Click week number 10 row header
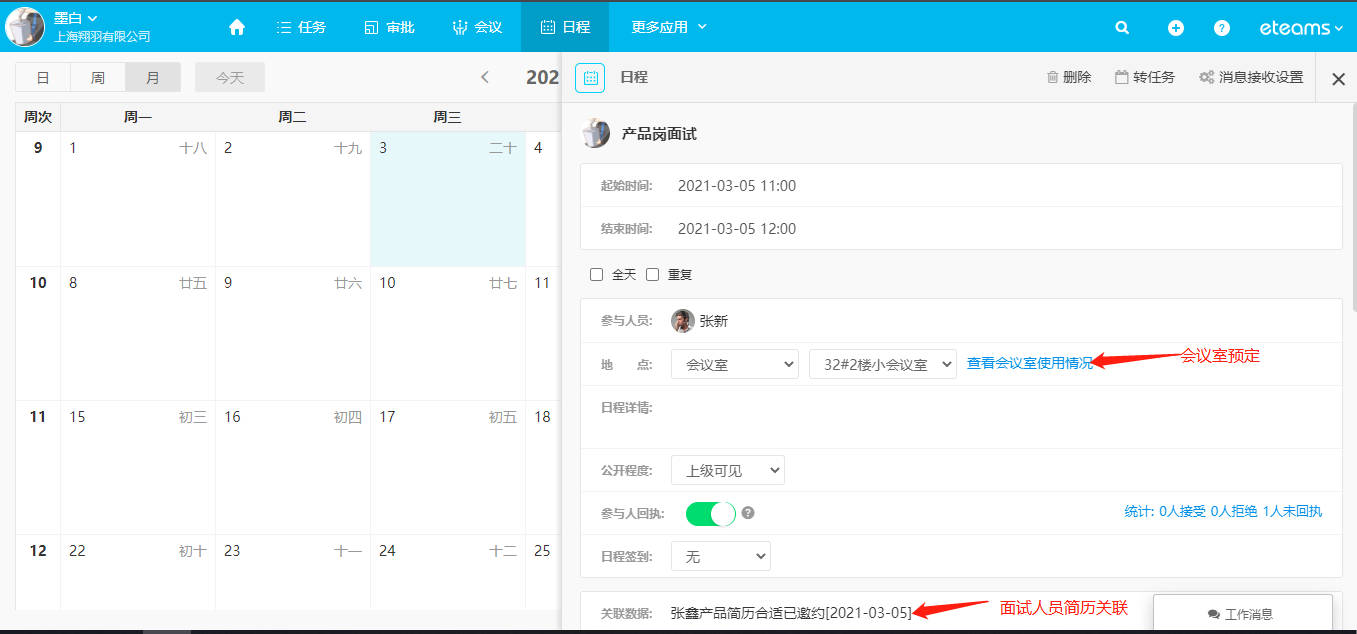 [x=38, y=283]
